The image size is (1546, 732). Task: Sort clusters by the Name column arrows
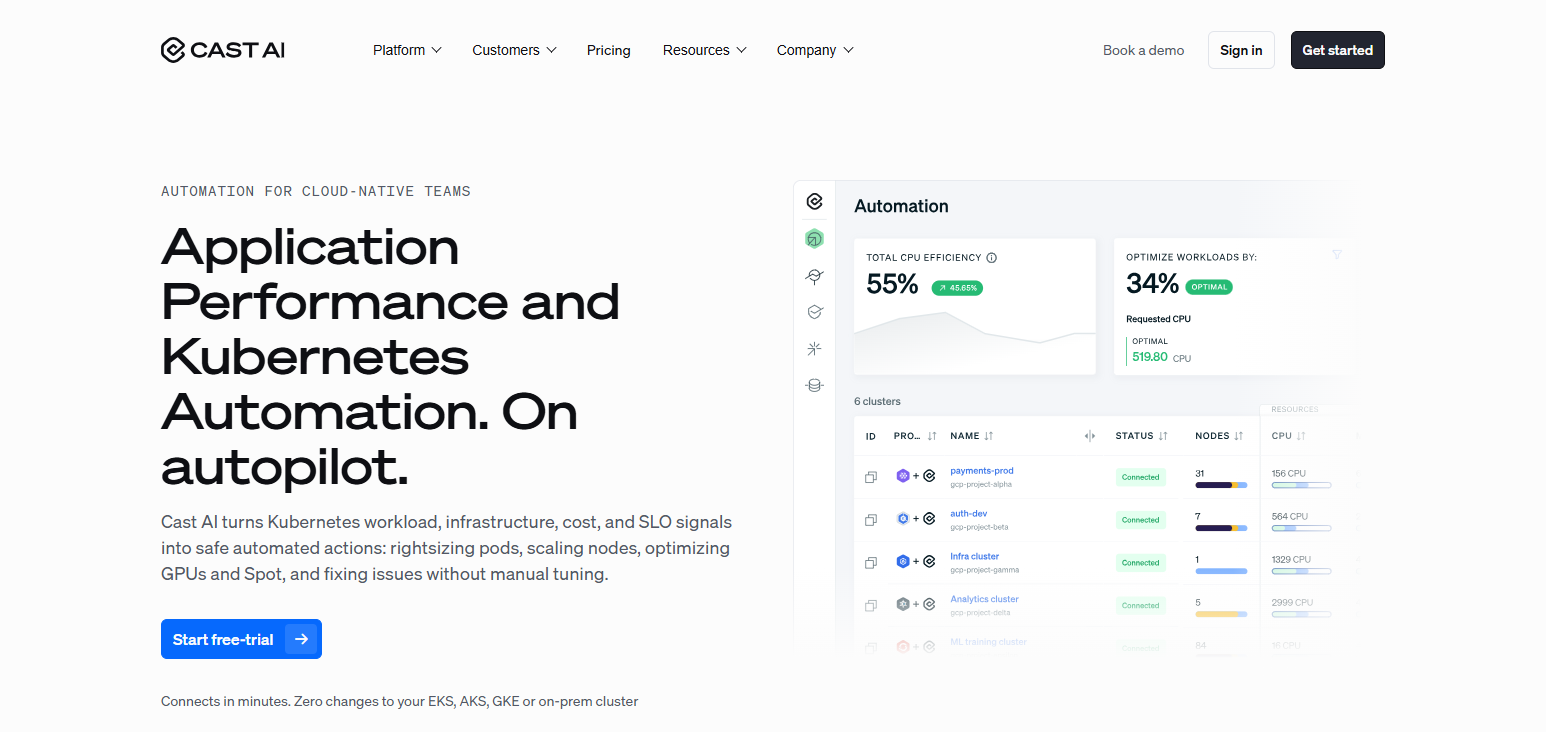(989, 436)
